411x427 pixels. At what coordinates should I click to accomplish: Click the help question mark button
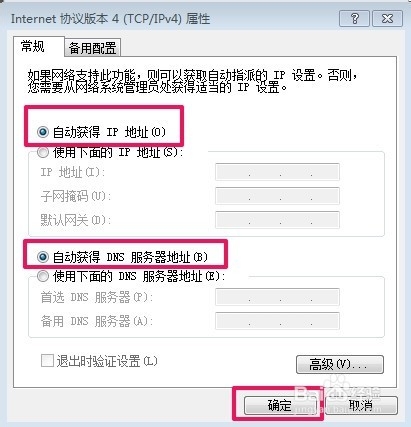[354, 18]
